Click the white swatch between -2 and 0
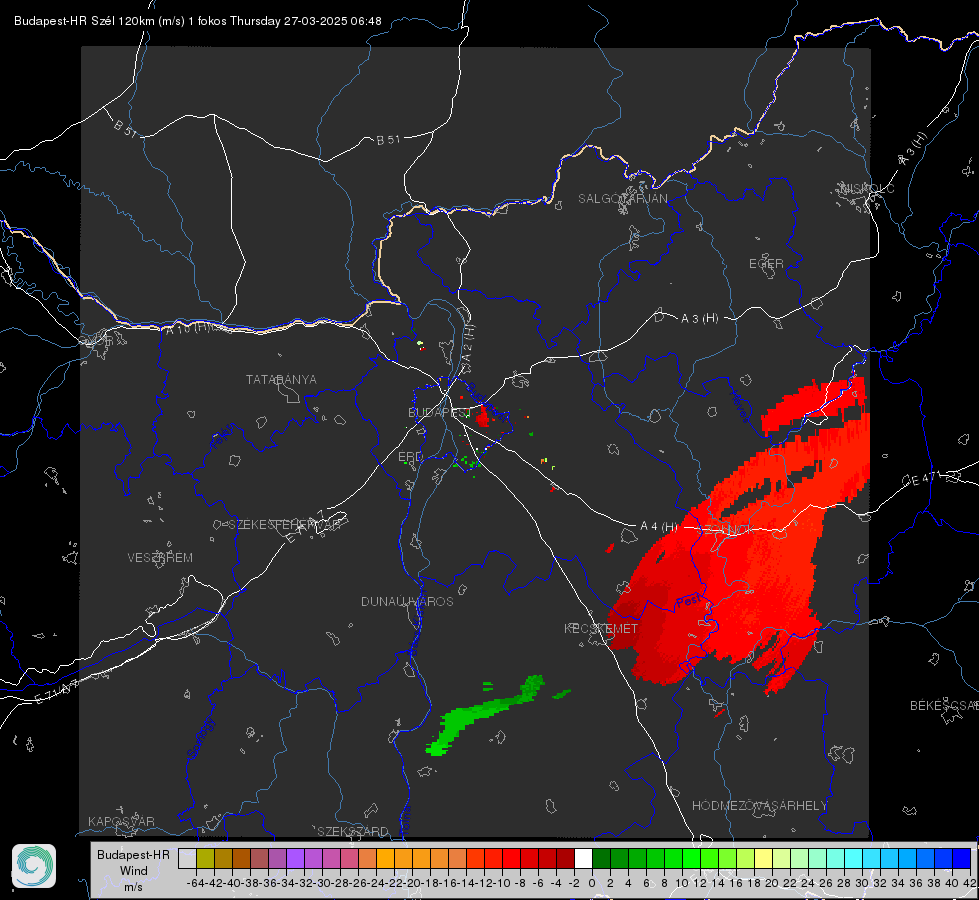979x900 pixels. point(583,859)
